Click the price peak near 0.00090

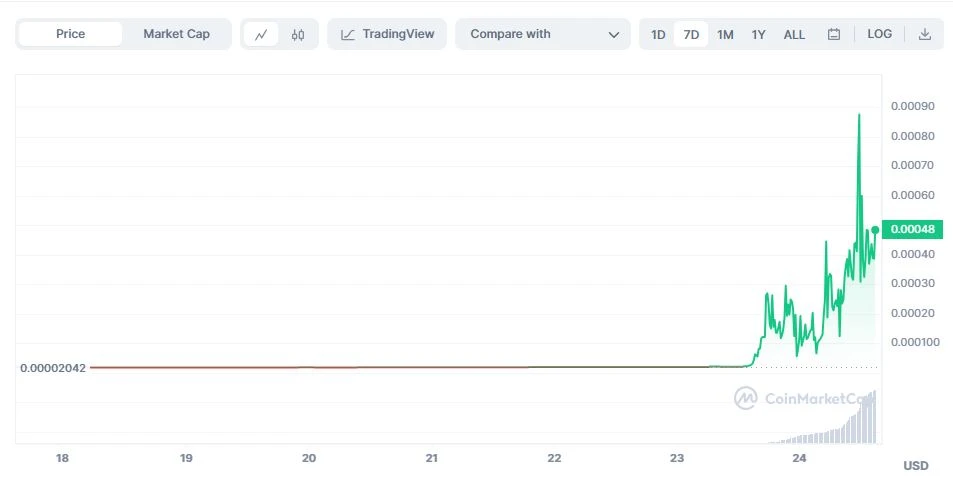(x=859, y=115)
